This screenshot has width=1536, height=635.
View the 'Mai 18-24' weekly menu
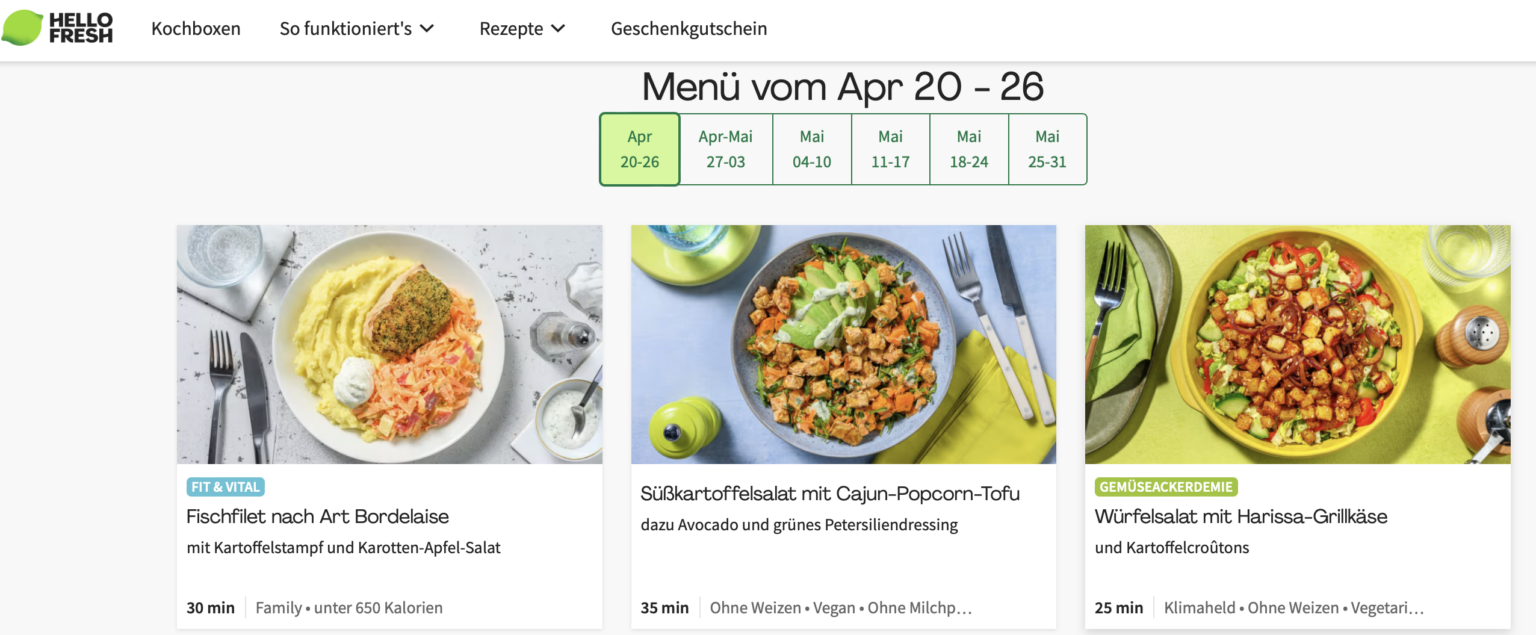pos(968,148)
